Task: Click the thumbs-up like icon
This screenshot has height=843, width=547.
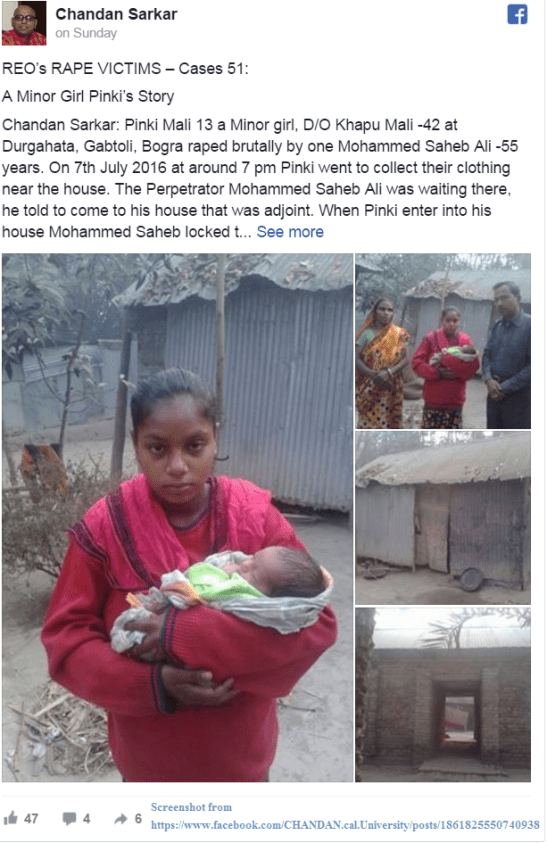Action: tap(10, 818)
